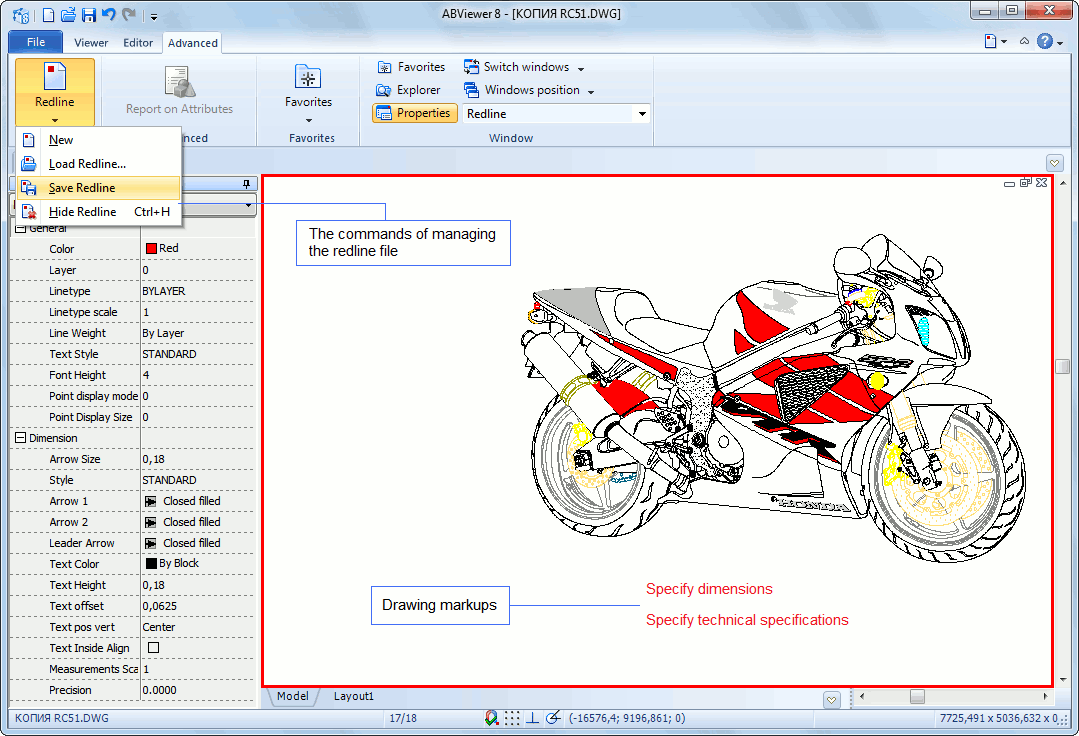Click the New redline document icon in menu
This screenshot has width=1079, height=736.
click(28, 140)
